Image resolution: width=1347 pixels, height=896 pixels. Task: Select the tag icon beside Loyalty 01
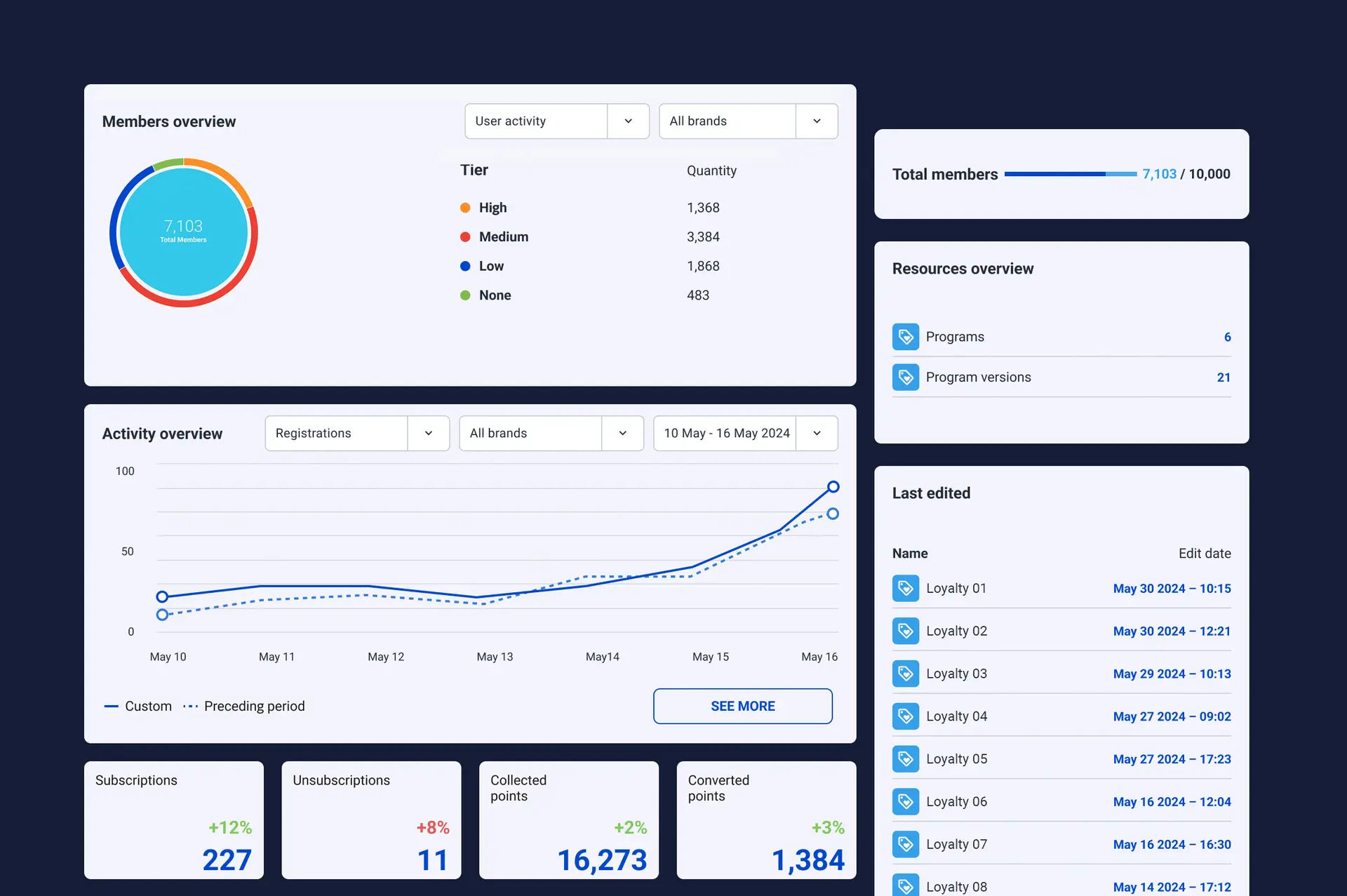pyautogui.click(x=906, y=588)
